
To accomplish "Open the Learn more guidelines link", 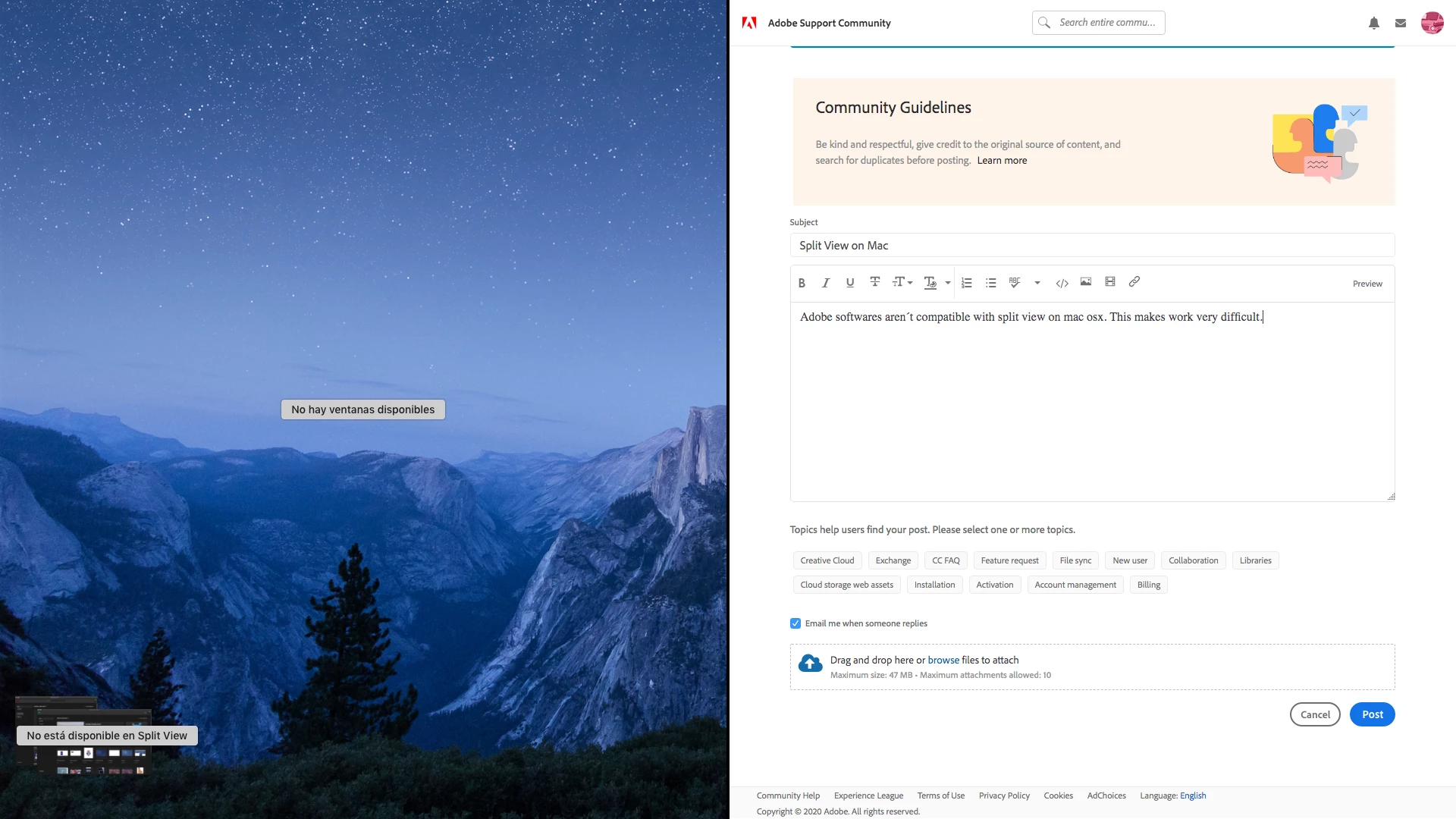I will tap(1002, 161).
